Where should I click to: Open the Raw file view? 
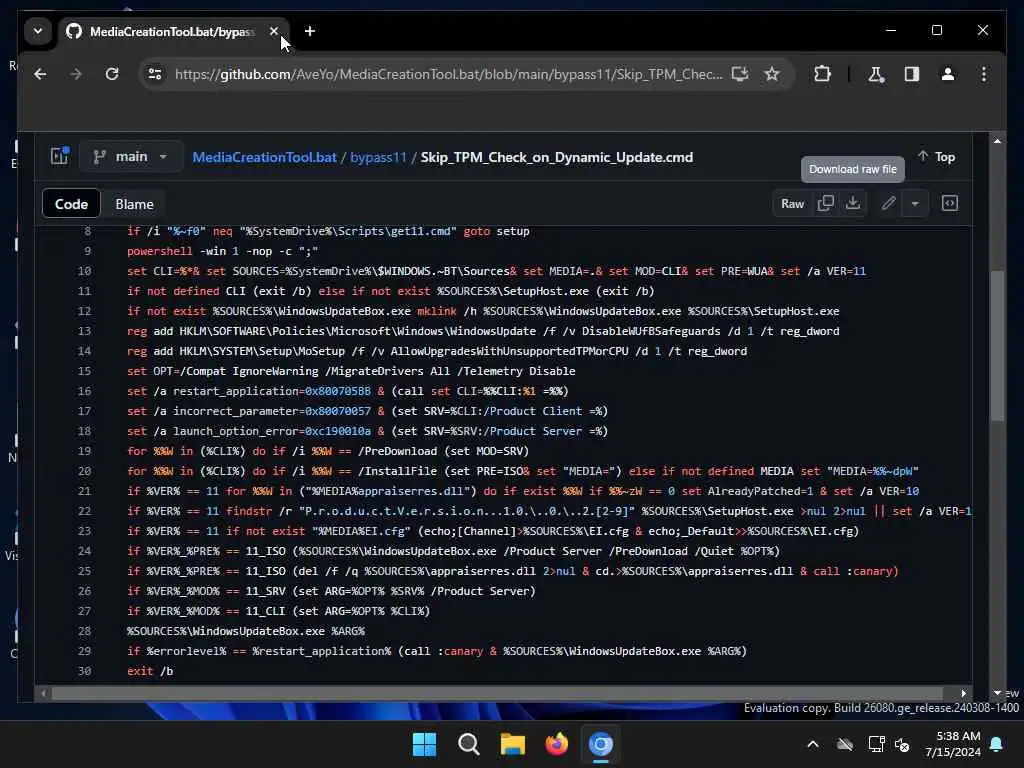792,204
